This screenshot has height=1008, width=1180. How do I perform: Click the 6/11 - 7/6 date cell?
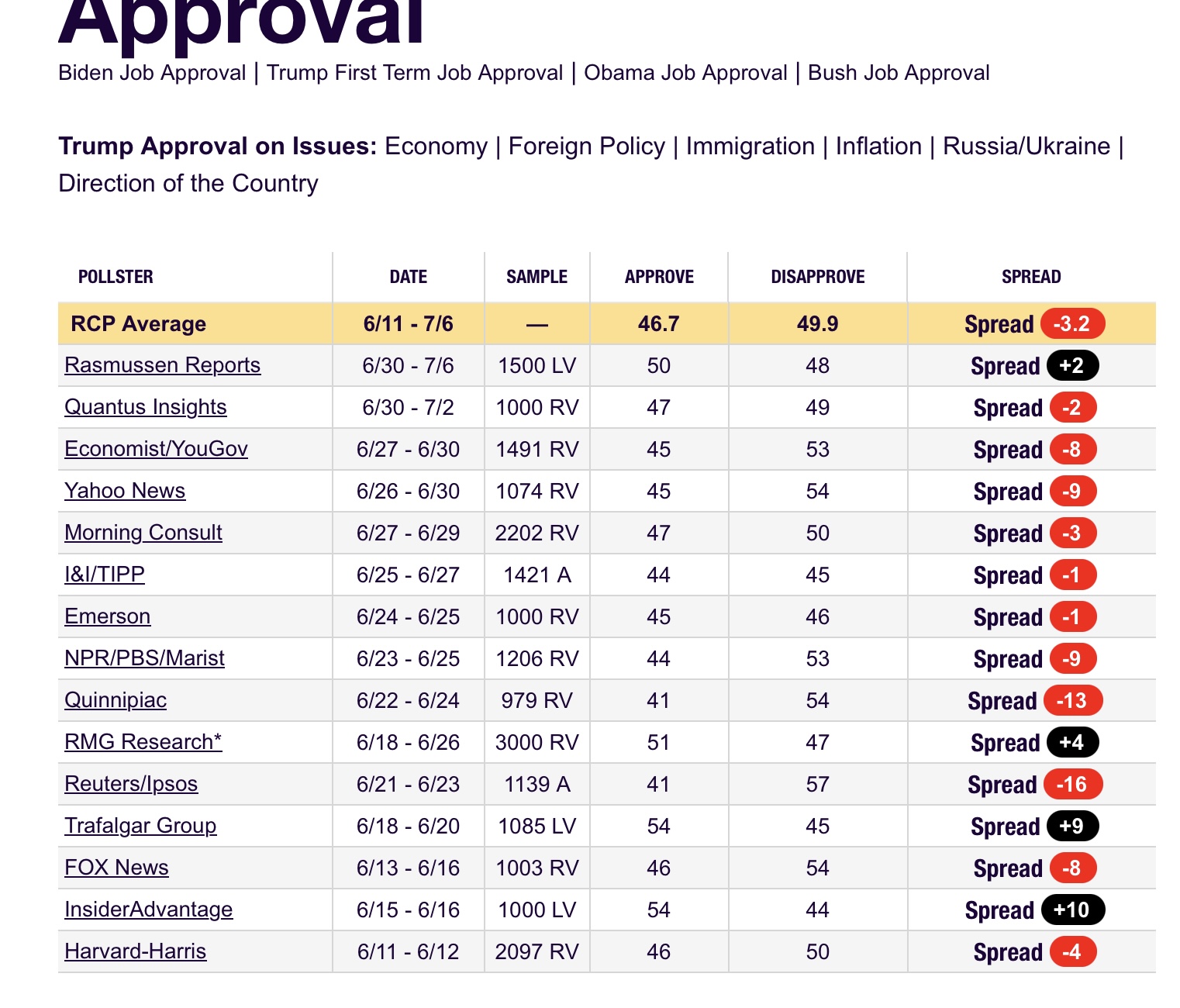[409, 323]
